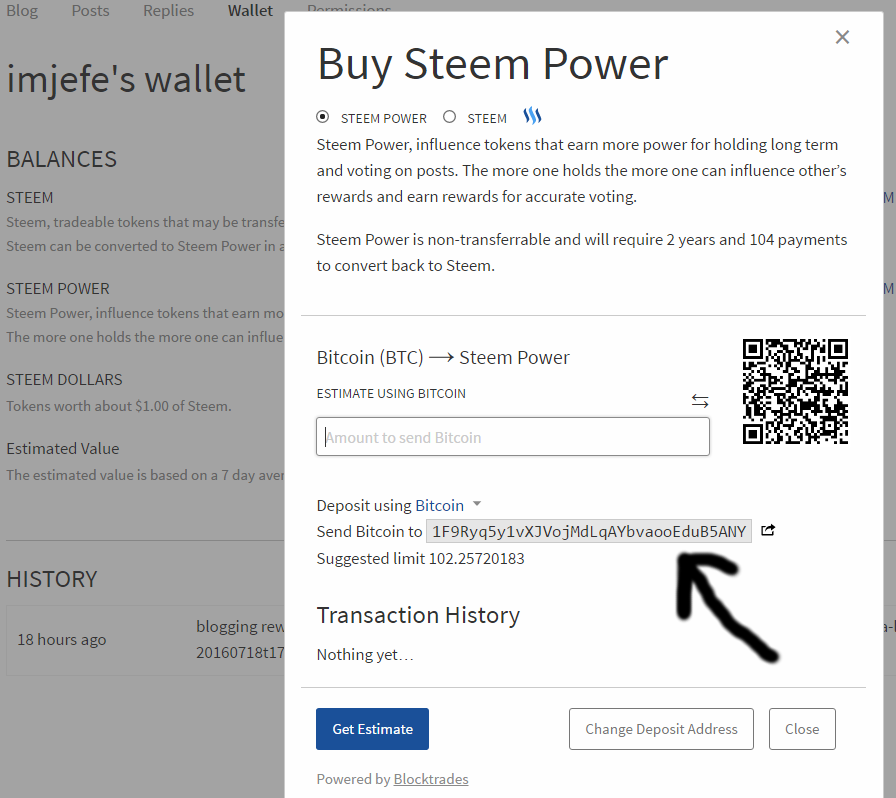Open the Bitcoin deposit method link
896x798 pixels.
[x=439, y=505]
